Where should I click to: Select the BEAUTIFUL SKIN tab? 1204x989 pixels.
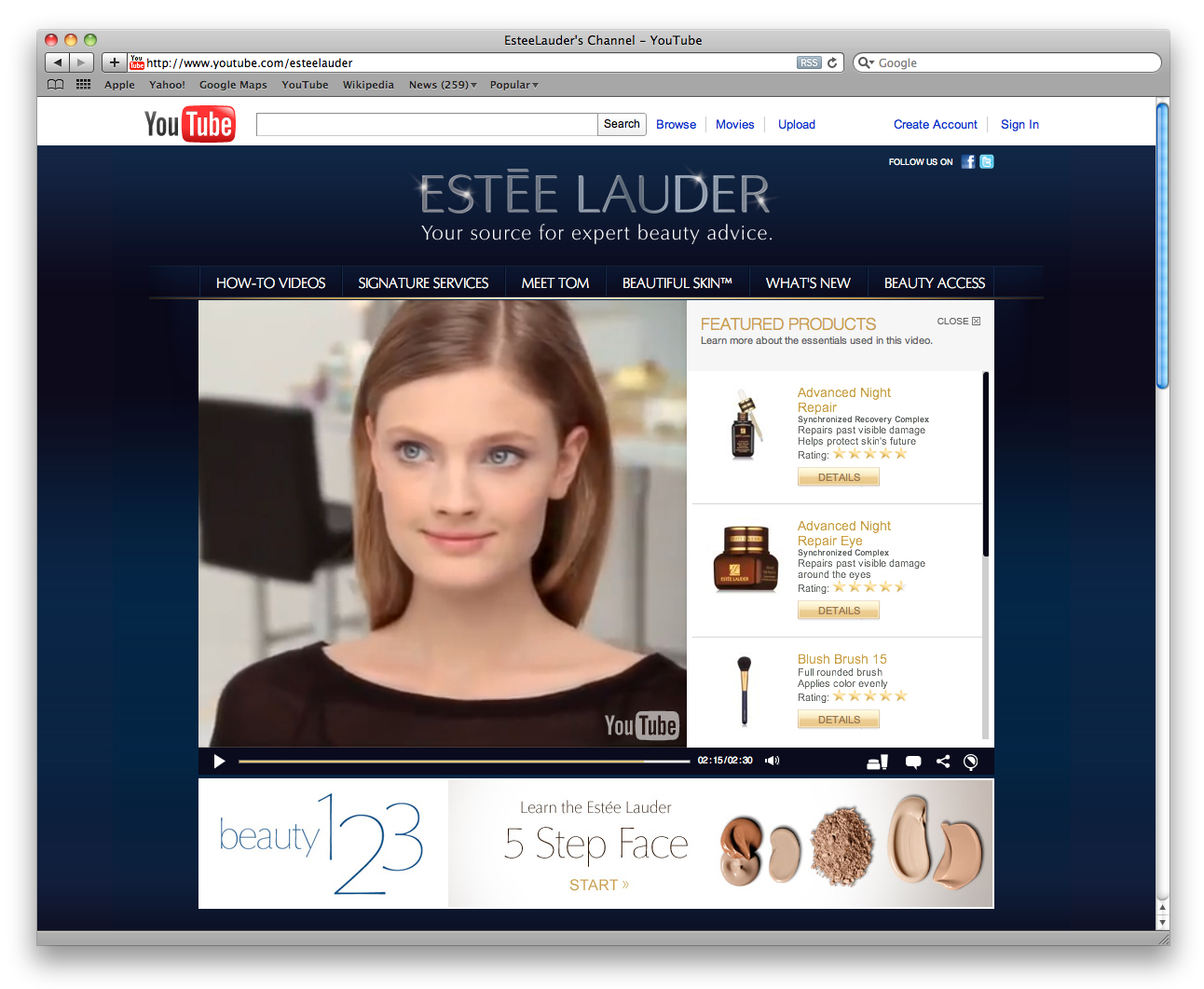point(677,282)
